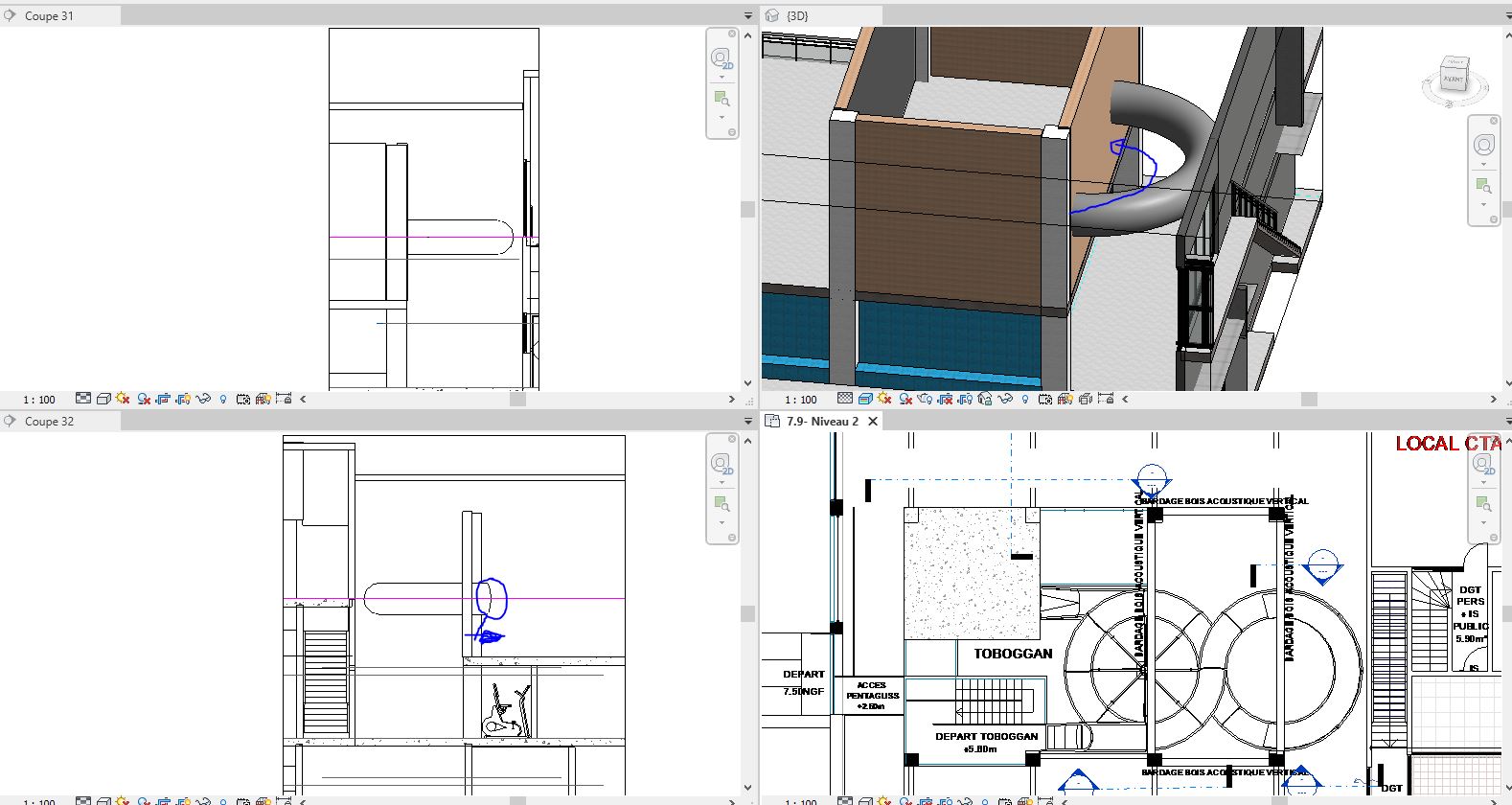Open the steering wheel in the 3D view navigation bar
Image resolution: width=1512 pixels, height=805 pixels.
coord(1483,145)
